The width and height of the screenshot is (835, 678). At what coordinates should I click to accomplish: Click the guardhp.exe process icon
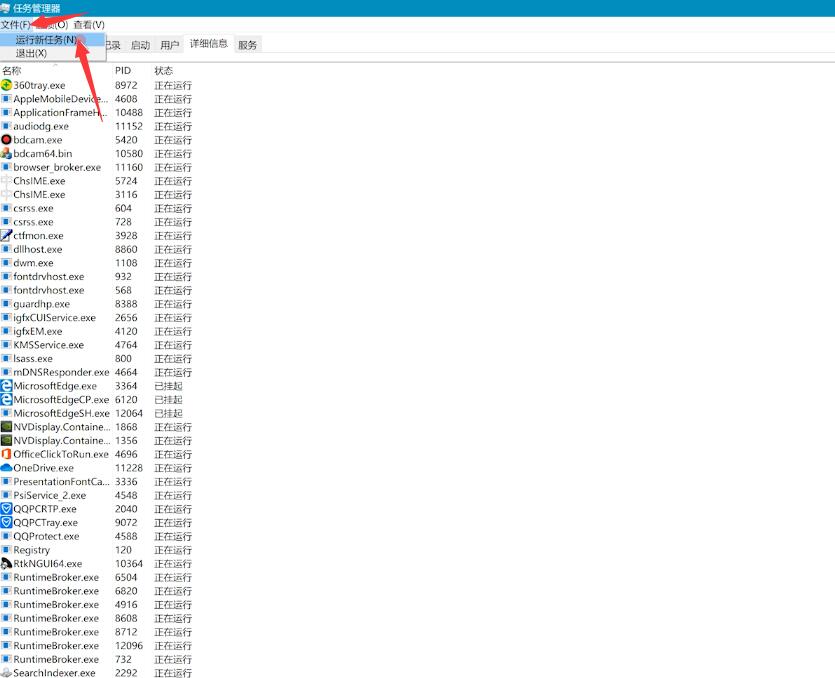click(x=6, y=304)
